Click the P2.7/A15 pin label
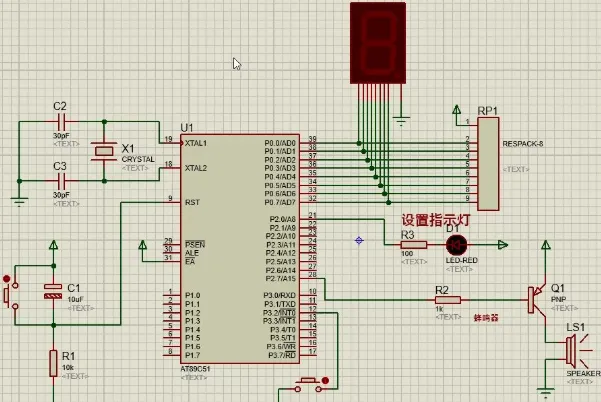The image size is (601, 402). [x=281, y=279]
